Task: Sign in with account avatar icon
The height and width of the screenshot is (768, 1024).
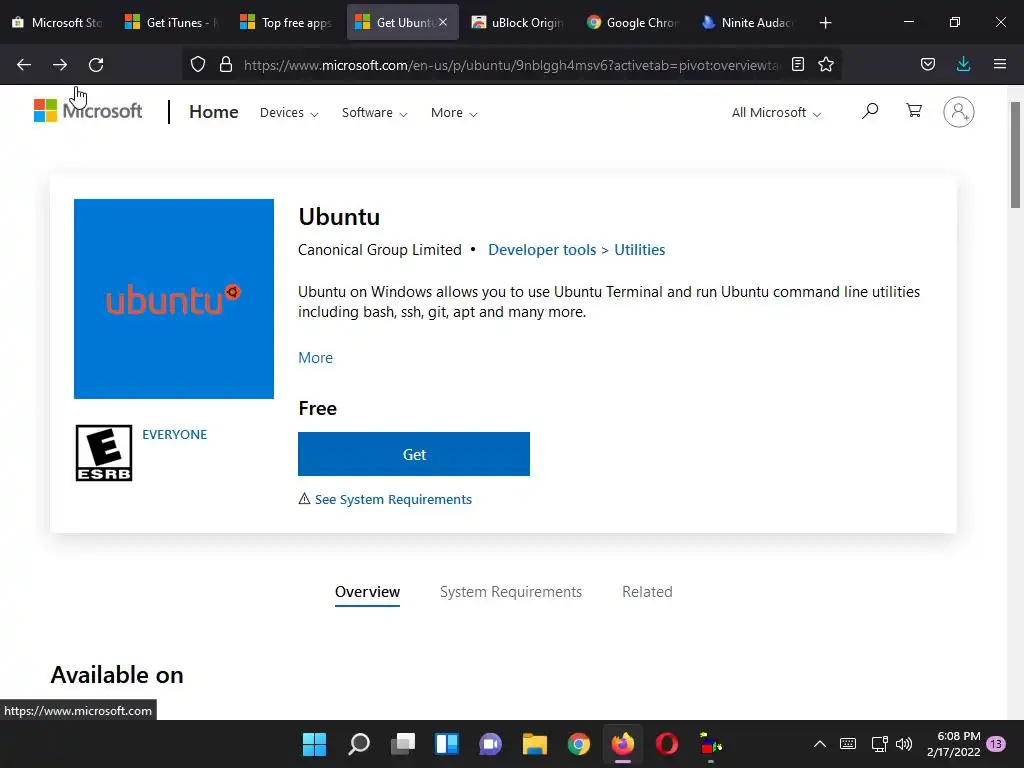Action: pyautogui.click(x=959, y=112)
